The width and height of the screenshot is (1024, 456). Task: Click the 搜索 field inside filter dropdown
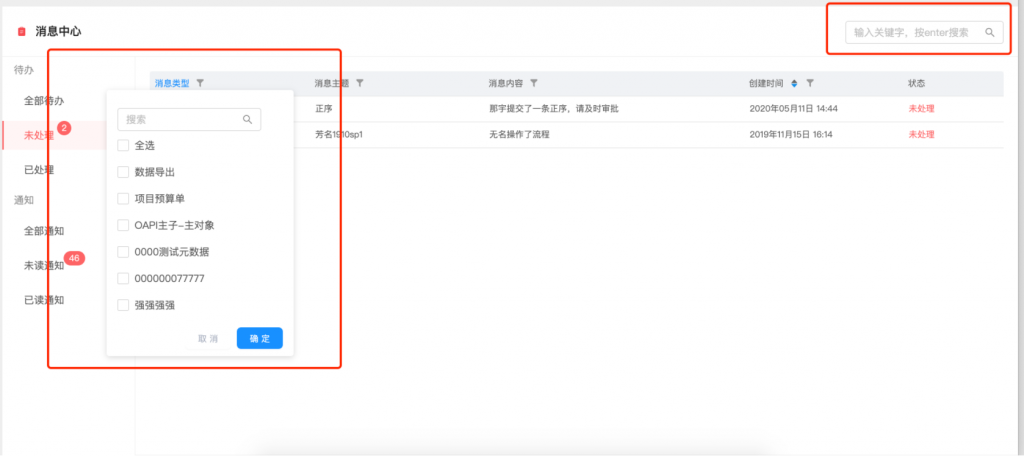point(180,120)
